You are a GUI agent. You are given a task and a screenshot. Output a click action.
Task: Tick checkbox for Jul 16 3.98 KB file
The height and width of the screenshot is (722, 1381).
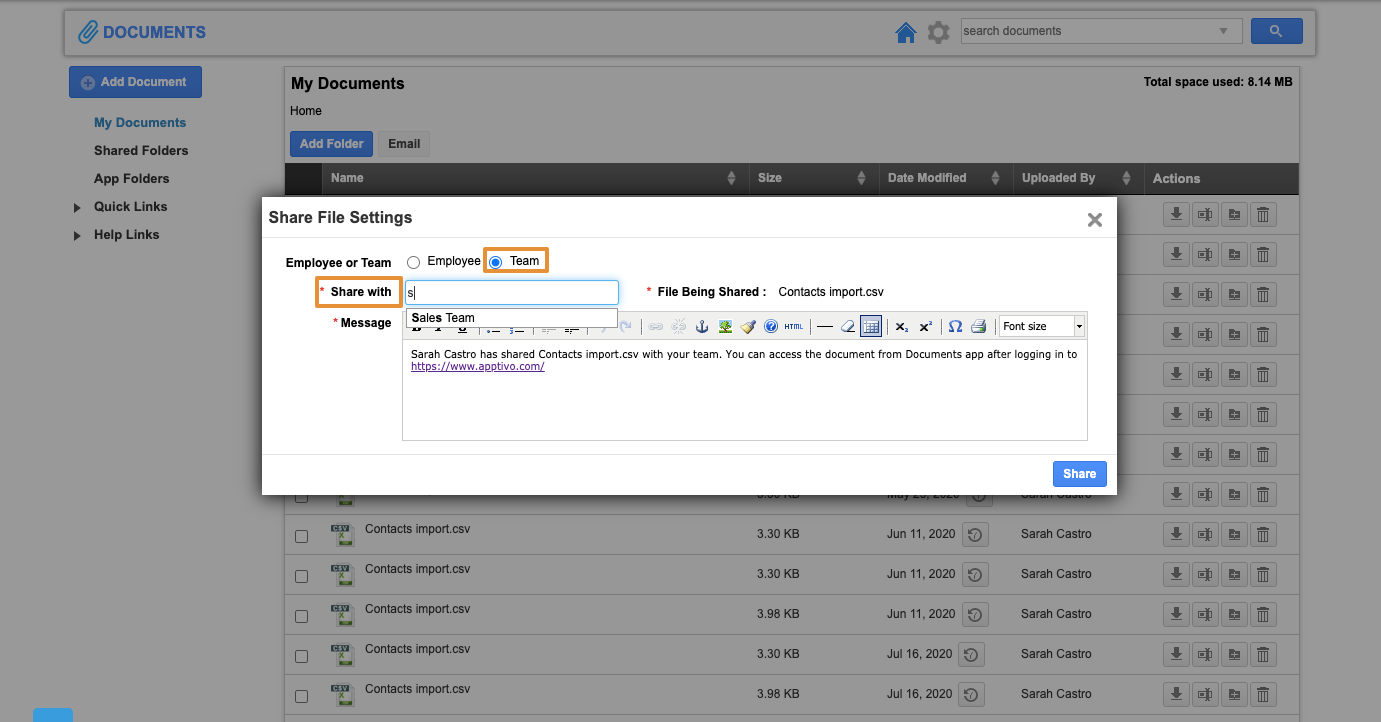click(301, 696)
